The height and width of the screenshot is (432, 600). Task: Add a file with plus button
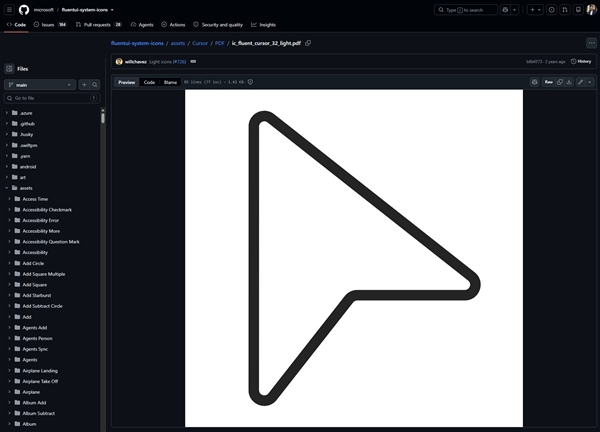84,85
